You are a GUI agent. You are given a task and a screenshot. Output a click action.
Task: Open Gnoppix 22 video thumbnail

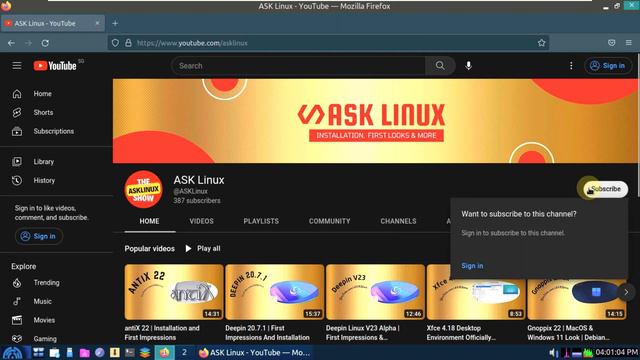576,299
